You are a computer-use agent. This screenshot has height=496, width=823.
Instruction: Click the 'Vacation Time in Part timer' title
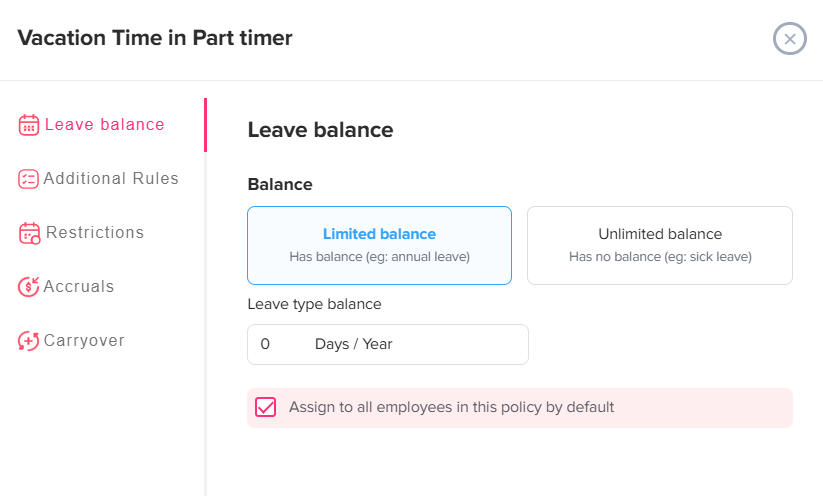coord(155,38)
